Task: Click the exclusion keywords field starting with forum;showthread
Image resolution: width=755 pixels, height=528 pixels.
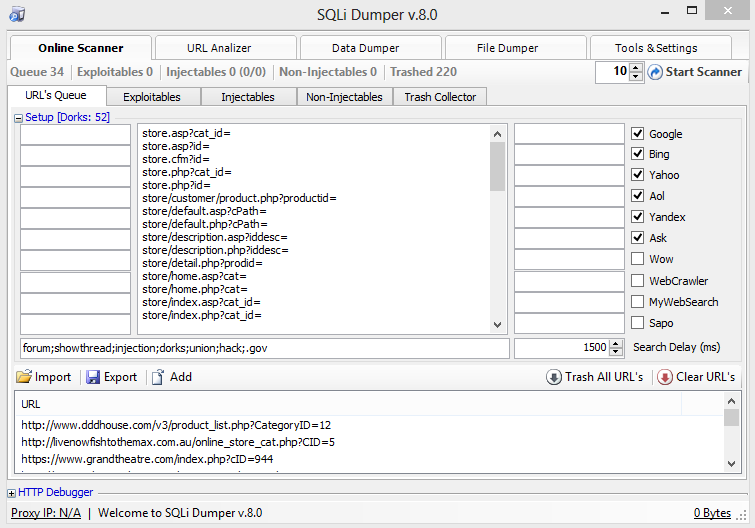Action: point(265,348)
